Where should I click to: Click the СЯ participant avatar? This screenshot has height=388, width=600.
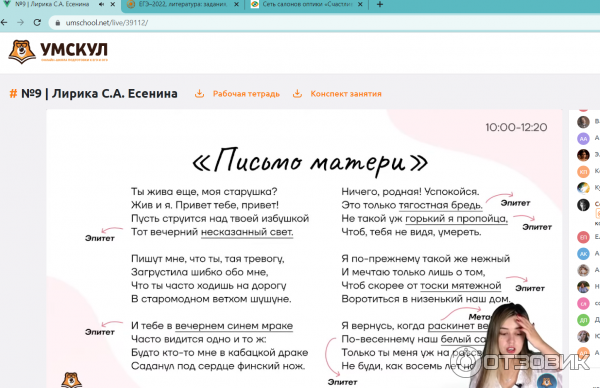(x=583, y=303)
